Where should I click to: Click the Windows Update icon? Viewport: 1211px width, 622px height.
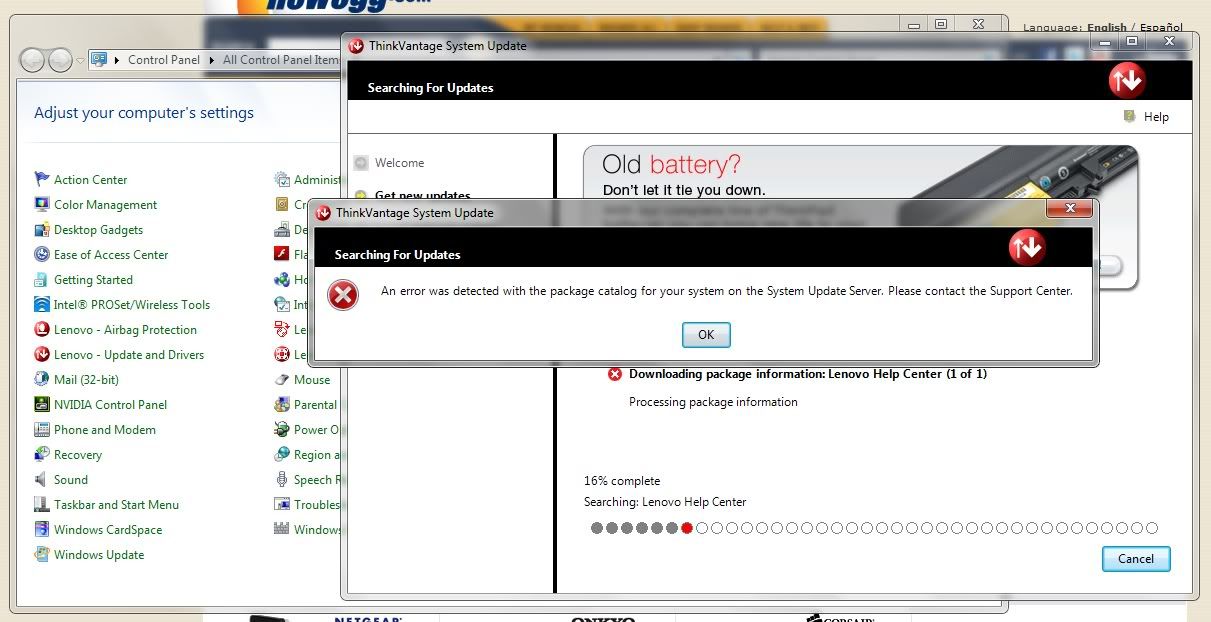[41, 555]
